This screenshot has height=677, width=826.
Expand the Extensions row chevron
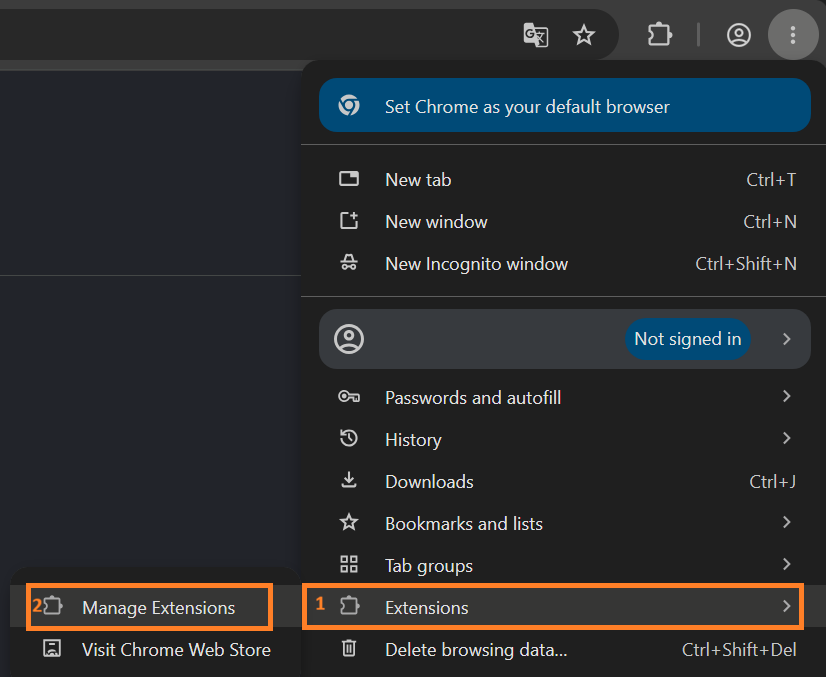[x=786, y=606]
